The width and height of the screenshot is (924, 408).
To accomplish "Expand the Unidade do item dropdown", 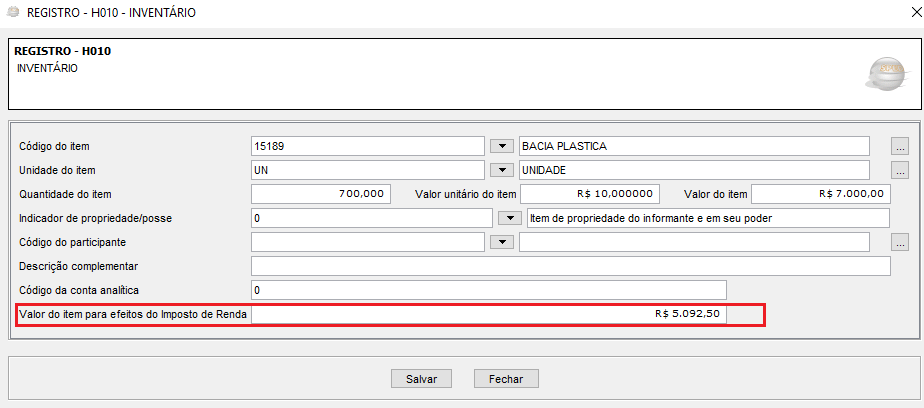I will [x=502, y=170].
